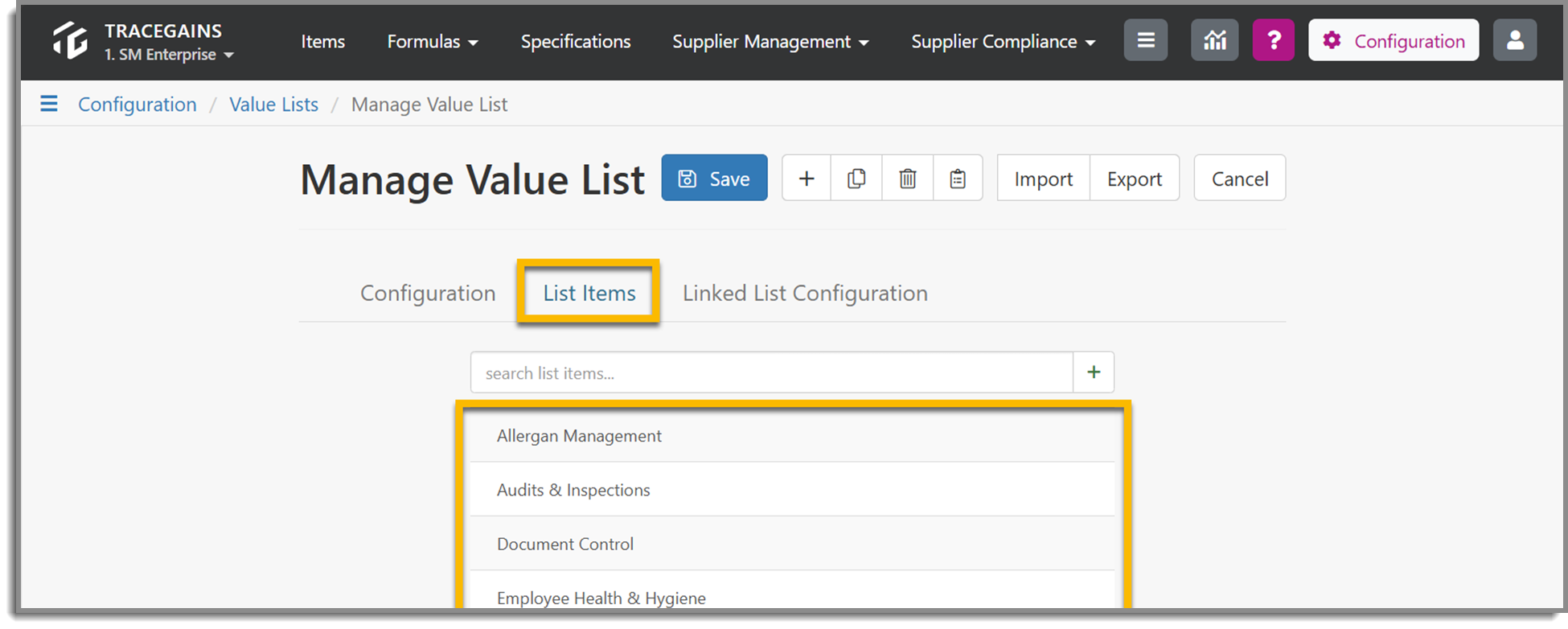Viewport: 1568px width, 629px height.
Task: Open the user profile icon
Action: pos(1514,40)
